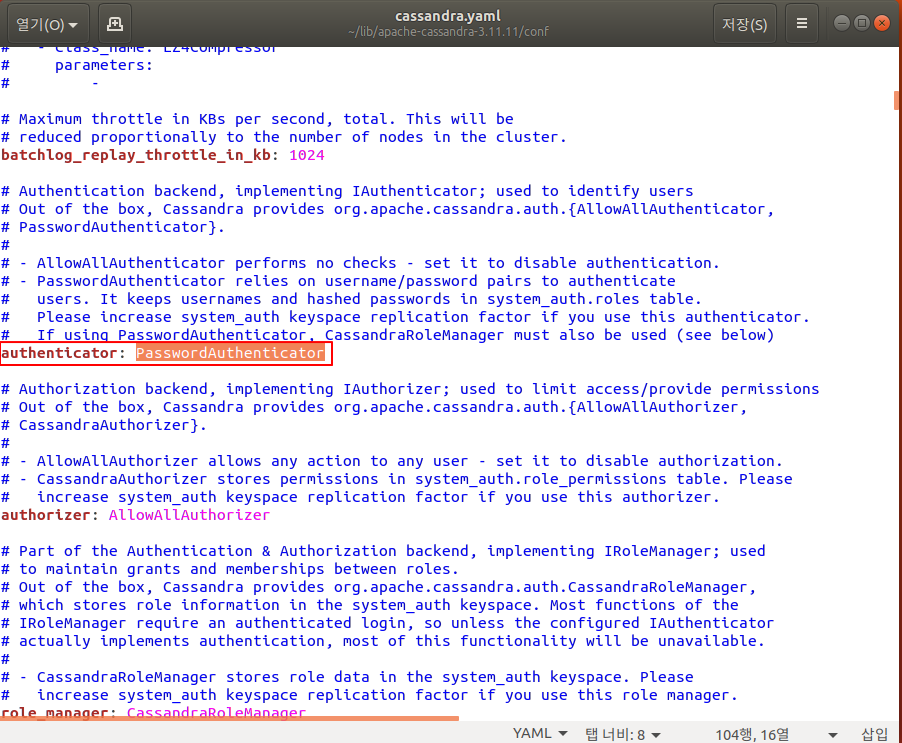Screen dimensions: 902x743
Task: Click the cassandra.yaml title in header
Action: 448,16
